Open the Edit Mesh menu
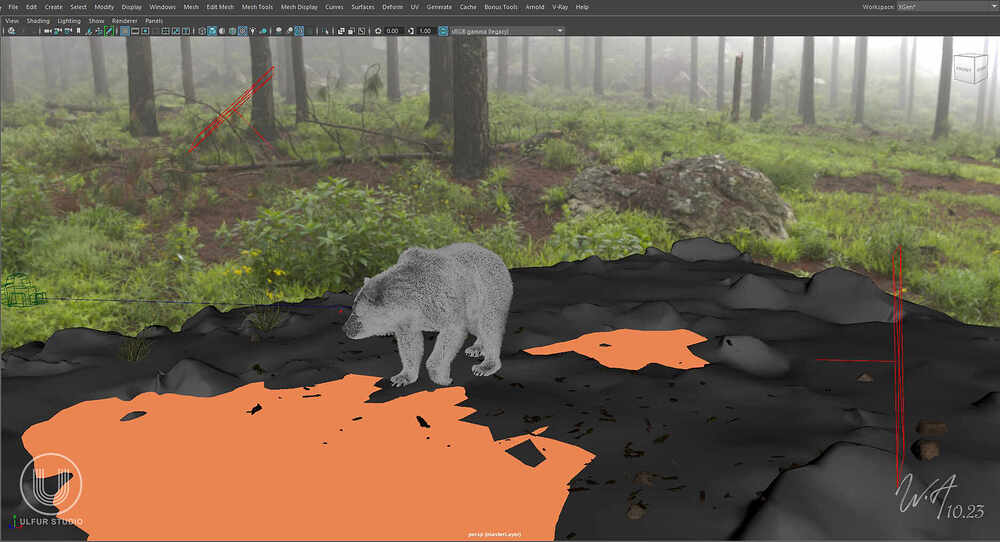 (220, 7)
